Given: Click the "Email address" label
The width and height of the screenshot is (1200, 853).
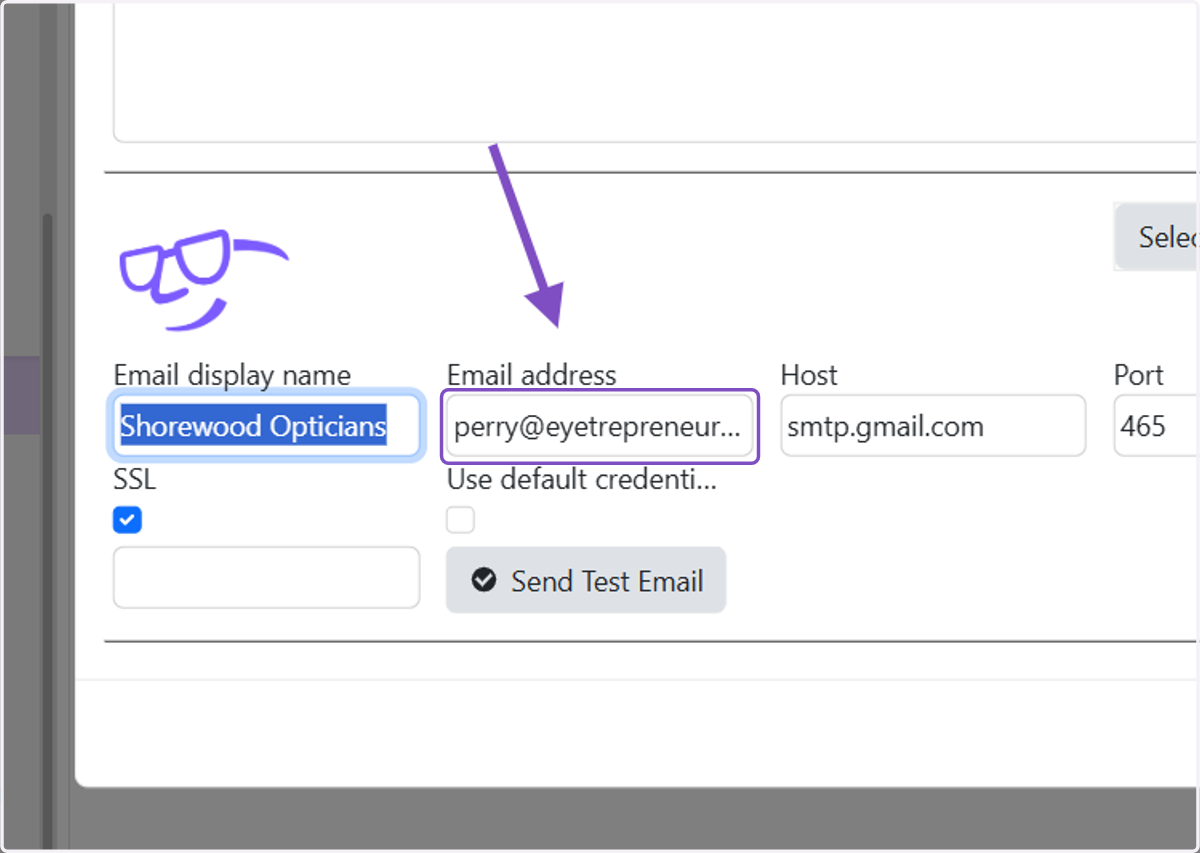Looking at the screenshot, I should [532, 376].
